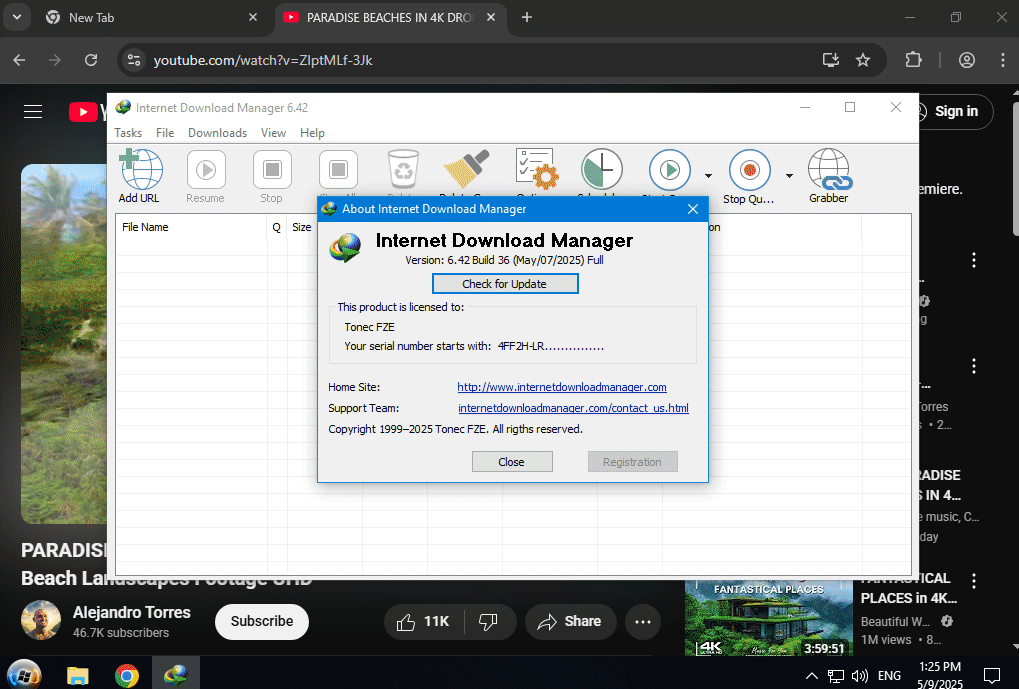Open File Explorer from the taskbar

pos(77,675)
